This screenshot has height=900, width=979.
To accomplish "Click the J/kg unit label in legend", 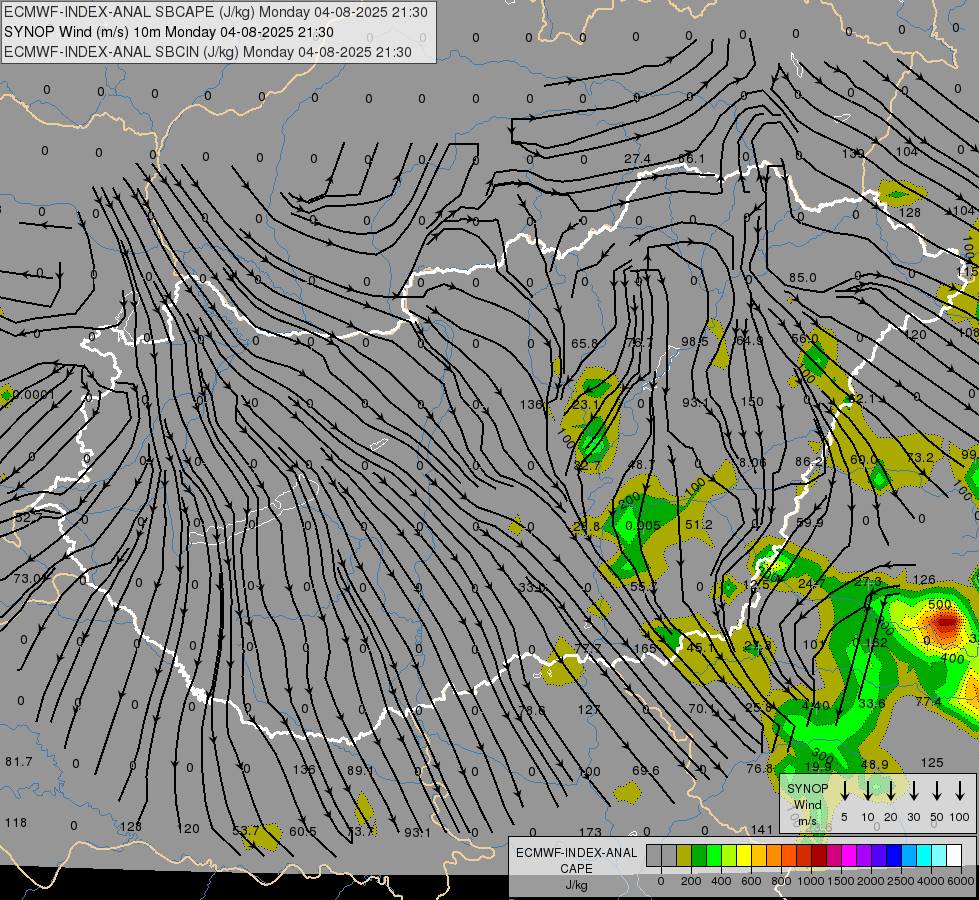I will coord(576,885).
